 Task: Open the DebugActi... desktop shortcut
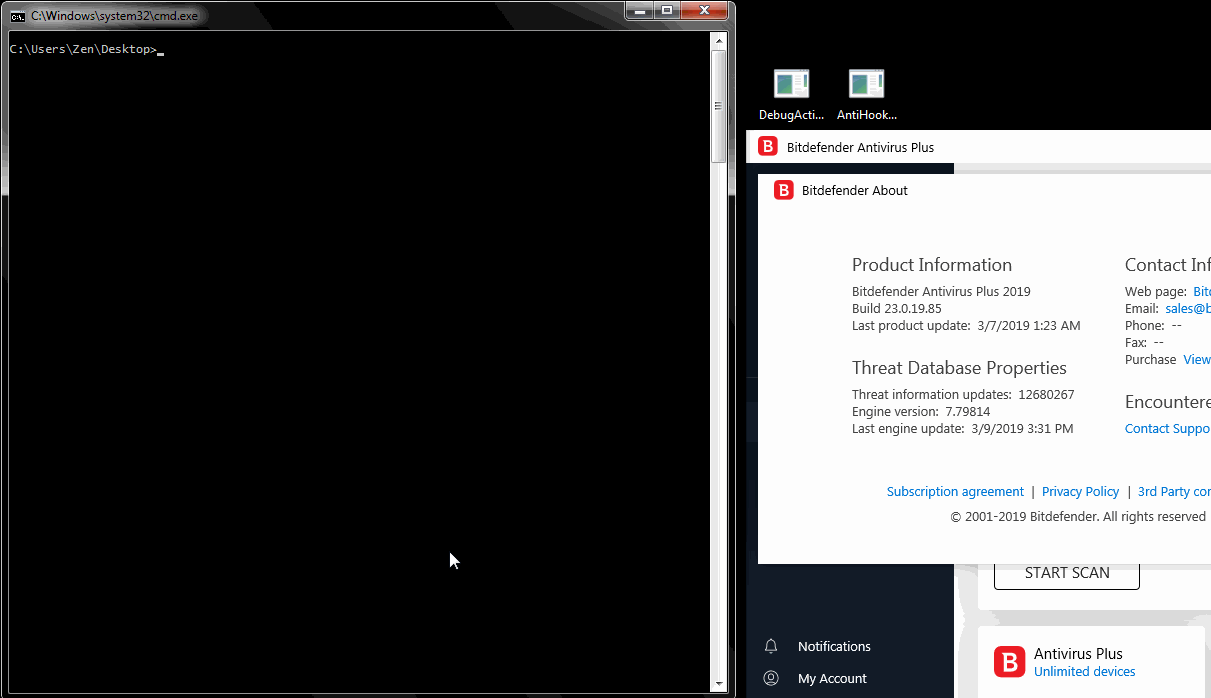pos(792,96)
